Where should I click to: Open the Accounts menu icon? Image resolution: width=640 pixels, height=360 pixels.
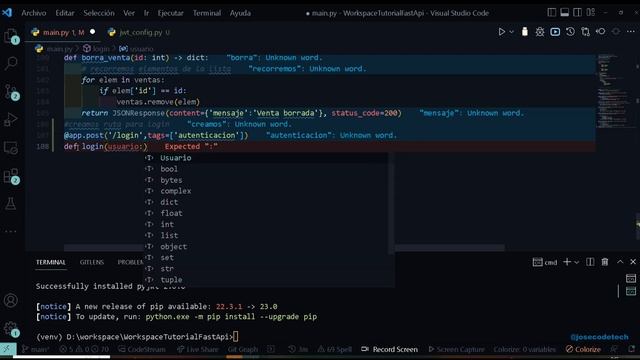pos(11,300)
